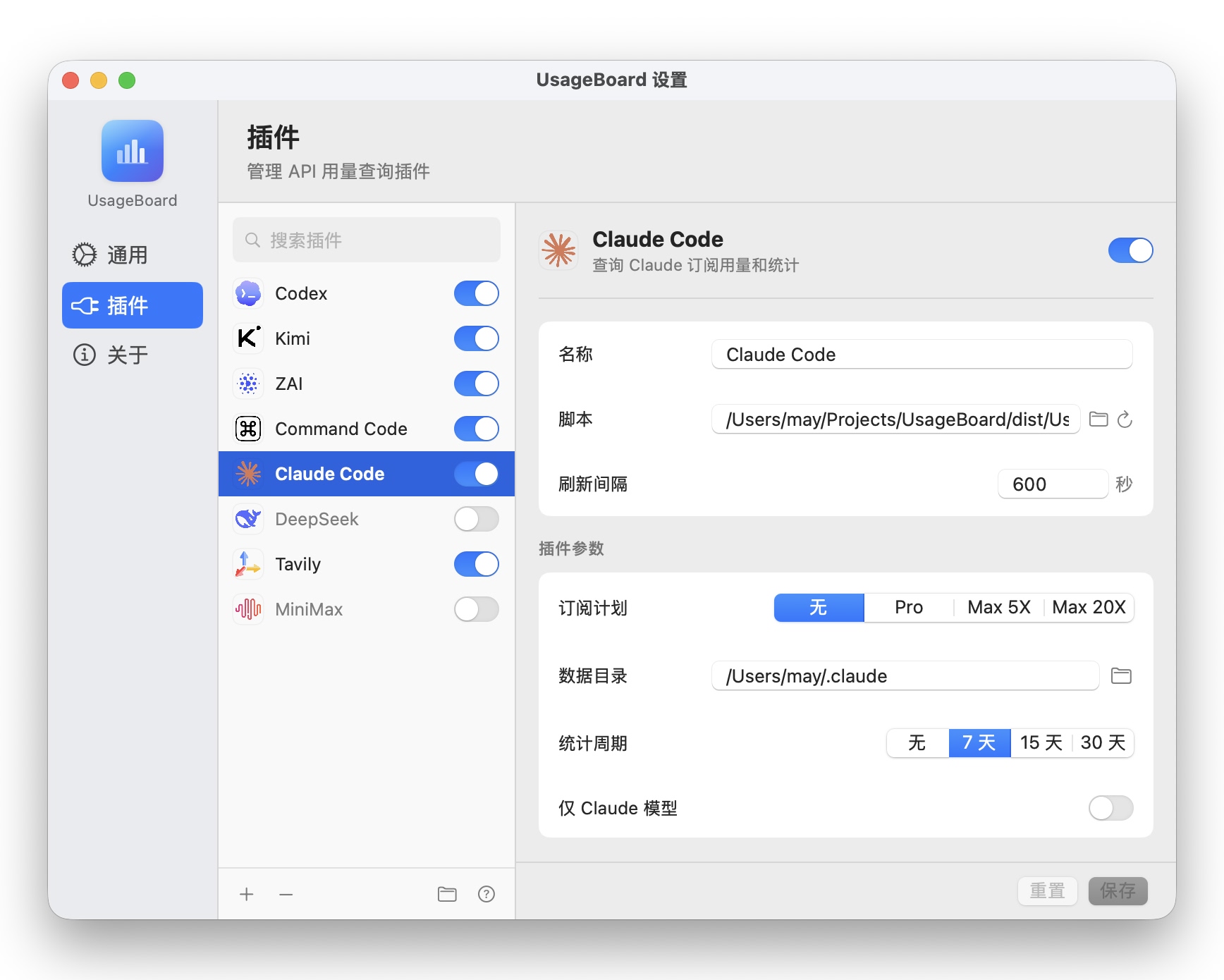Click the Kimi plugin icon
This screenshot has height=980, width=1224.
tap(248, 338)
